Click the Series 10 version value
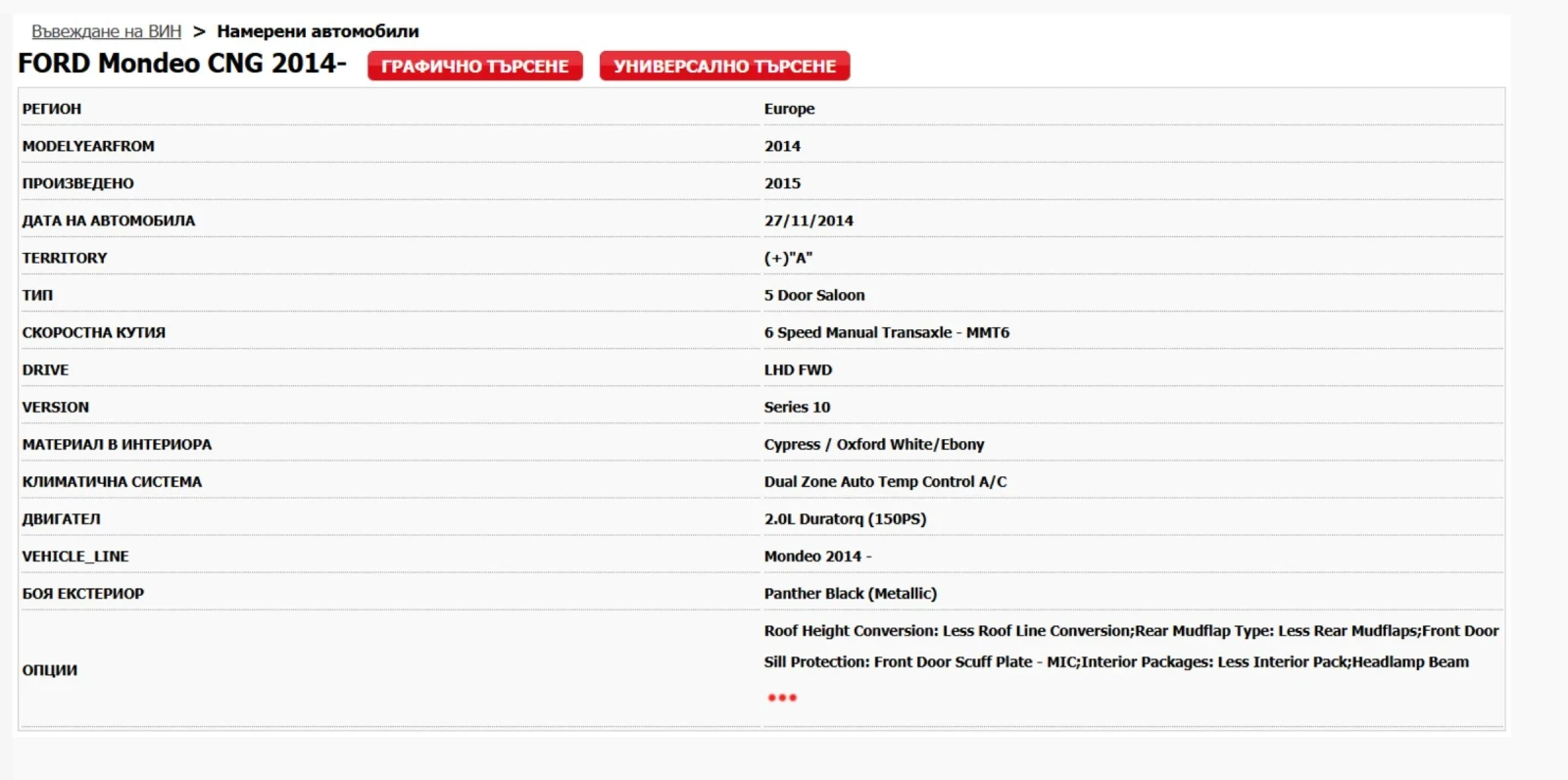This screenshot has height=780, width=1568. (x=797, y=407)
